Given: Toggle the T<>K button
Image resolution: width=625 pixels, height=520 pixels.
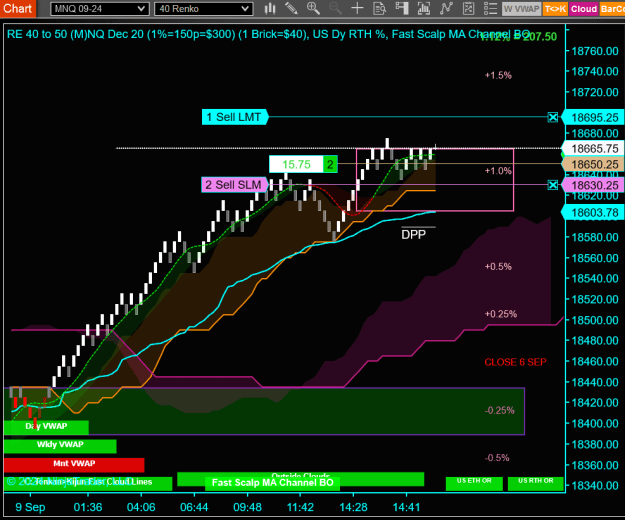Looking at the screenshot, I should point(555,9).
